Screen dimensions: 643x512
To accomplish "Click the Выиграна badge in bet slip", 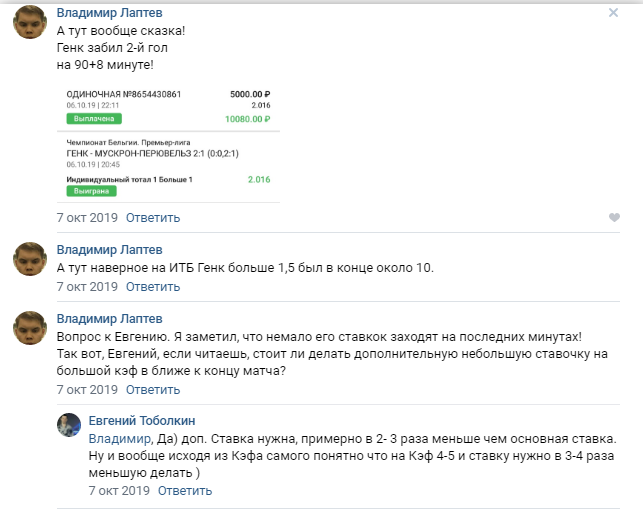I will pyautogui.click(x=91, y=191).
